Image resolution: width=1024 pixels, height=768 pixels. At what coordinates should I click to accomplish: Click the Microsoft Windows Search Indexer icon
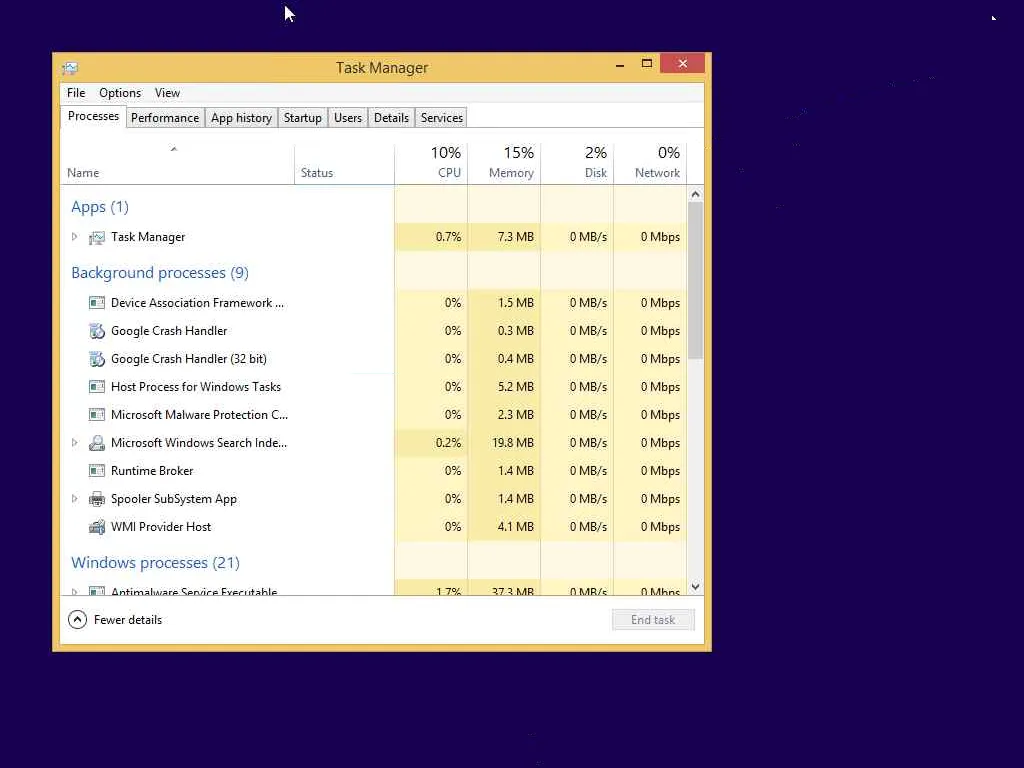97,443
